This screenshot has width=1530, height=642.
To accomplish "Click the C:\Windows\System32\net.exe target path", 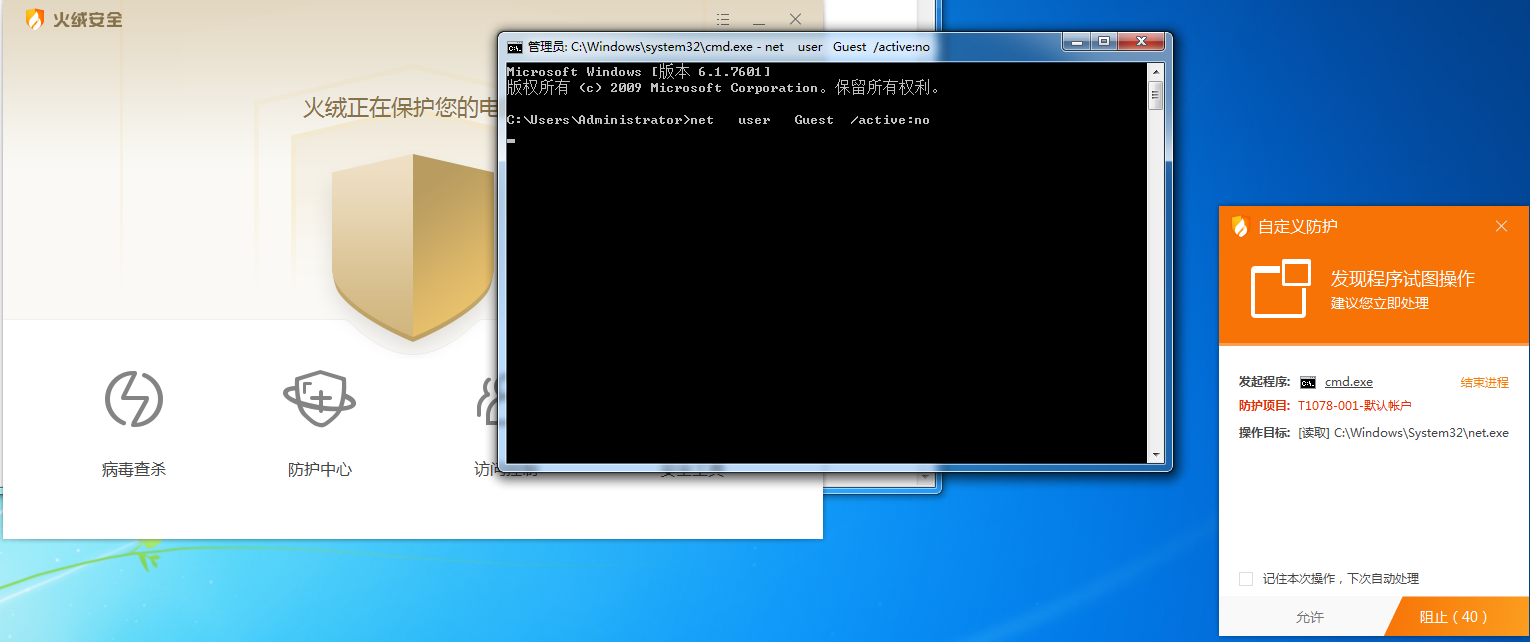I will [x=1421, y=433].
